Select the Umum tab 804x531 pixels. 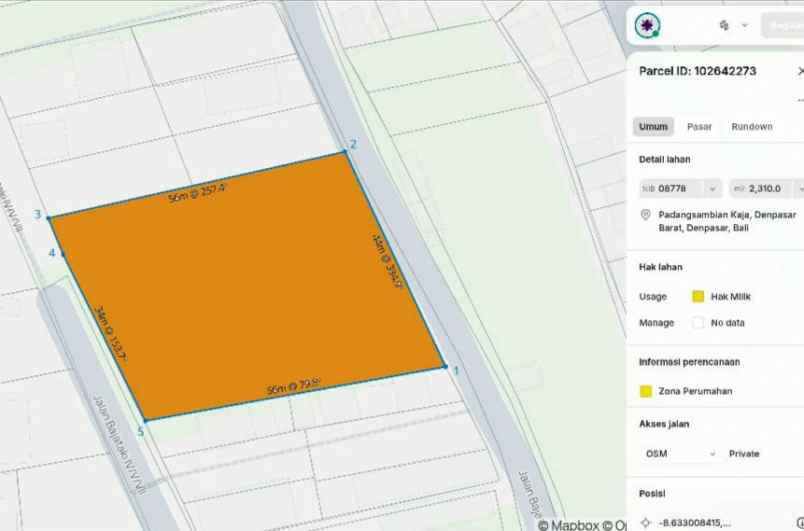pos(653,127)
